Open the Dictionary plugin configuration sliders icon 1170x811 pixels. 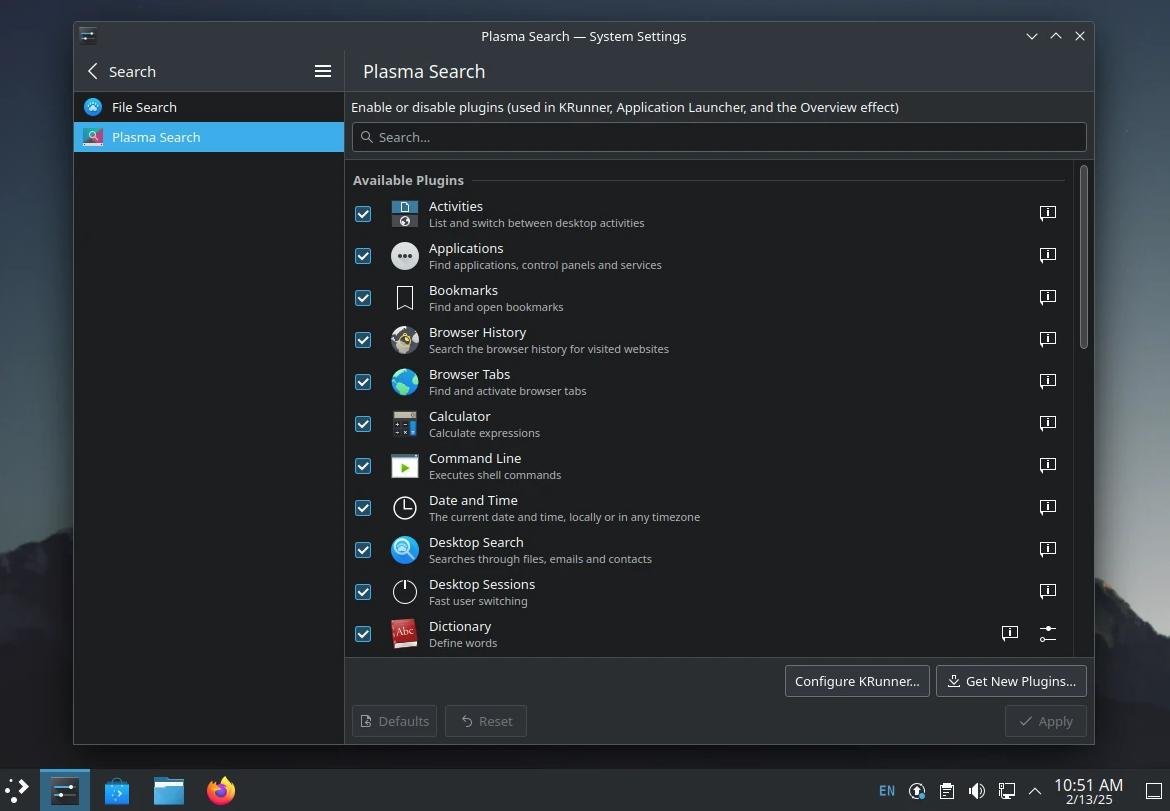1048,633
